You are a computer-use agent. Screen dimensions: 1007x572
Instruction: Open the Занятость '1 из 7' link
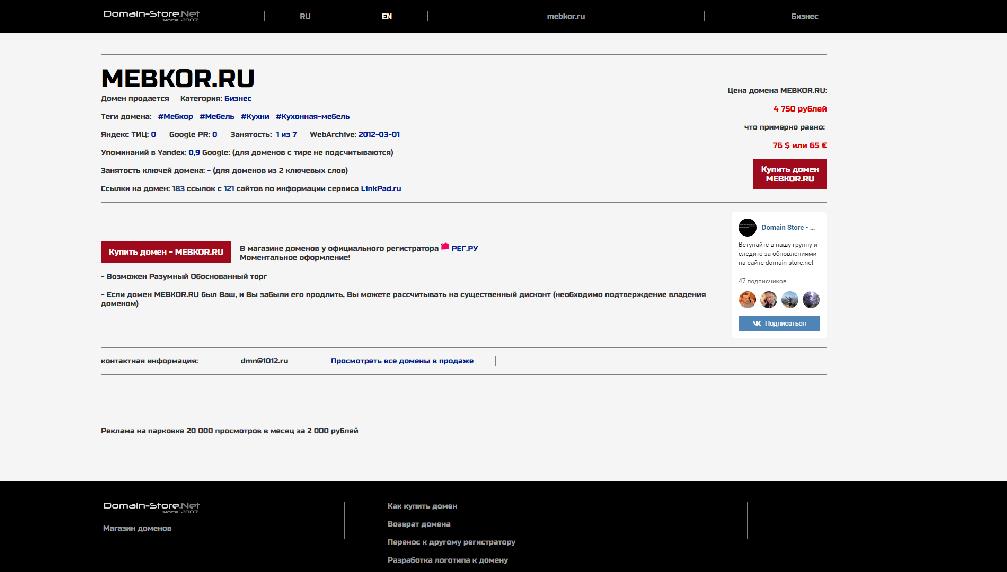point(286,135)
